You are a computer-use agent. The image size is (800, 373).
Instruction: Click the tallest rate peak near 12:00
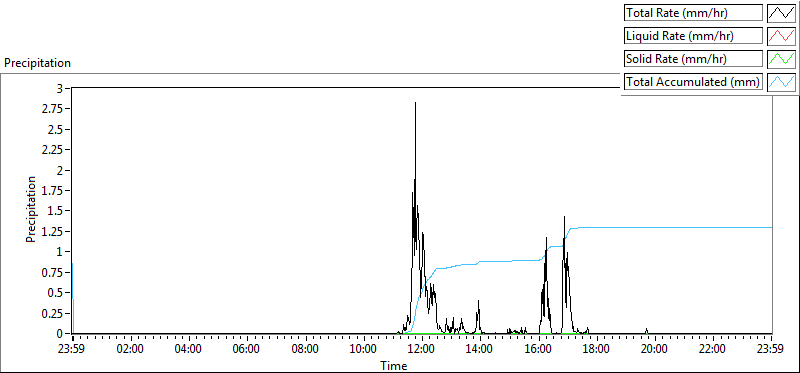[x=415, y=104]
